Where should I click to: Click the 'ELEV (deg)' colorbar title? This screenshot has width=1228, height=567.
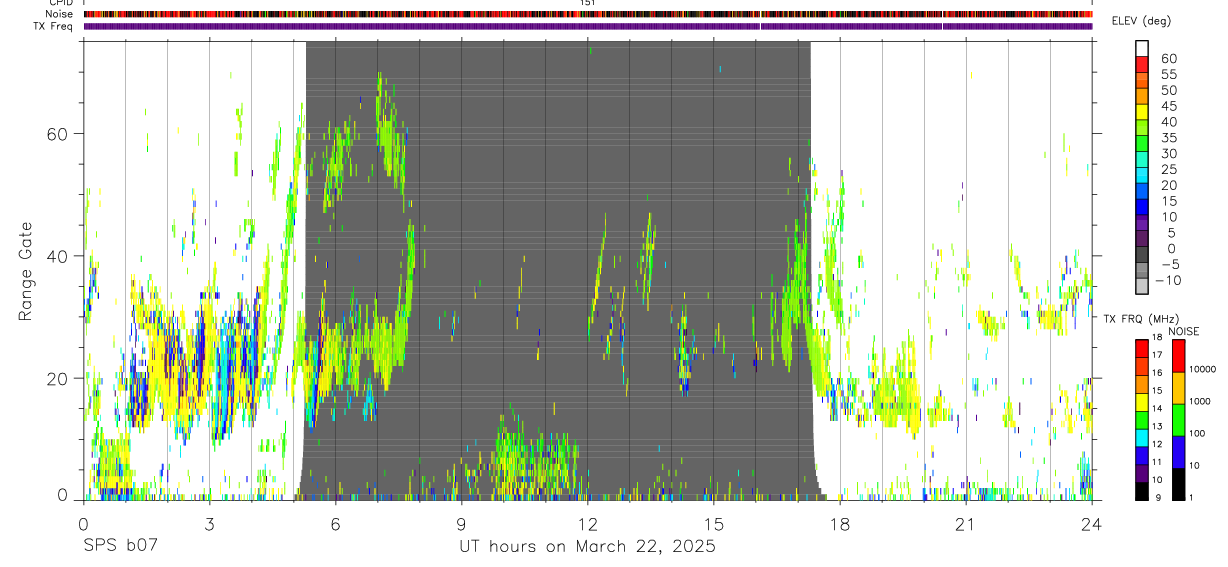tap(1142, 21)
